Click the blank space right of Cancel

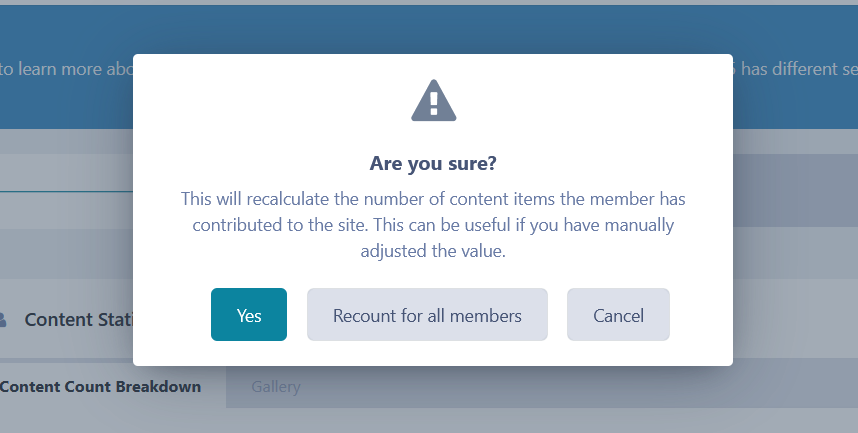pos(700,315)
